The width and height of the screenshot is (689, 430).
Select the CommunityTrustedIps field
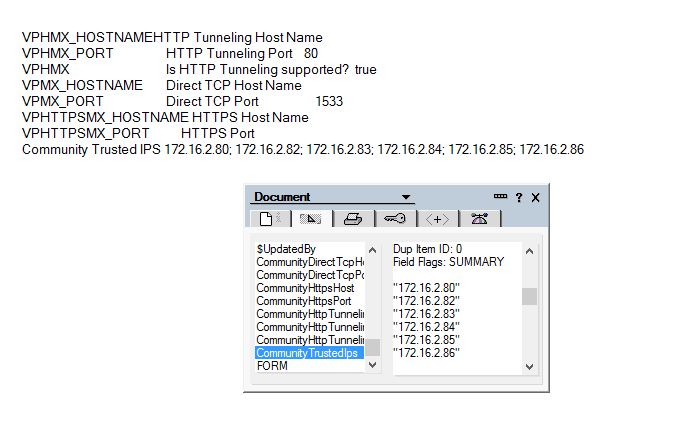tap(307, 353)
